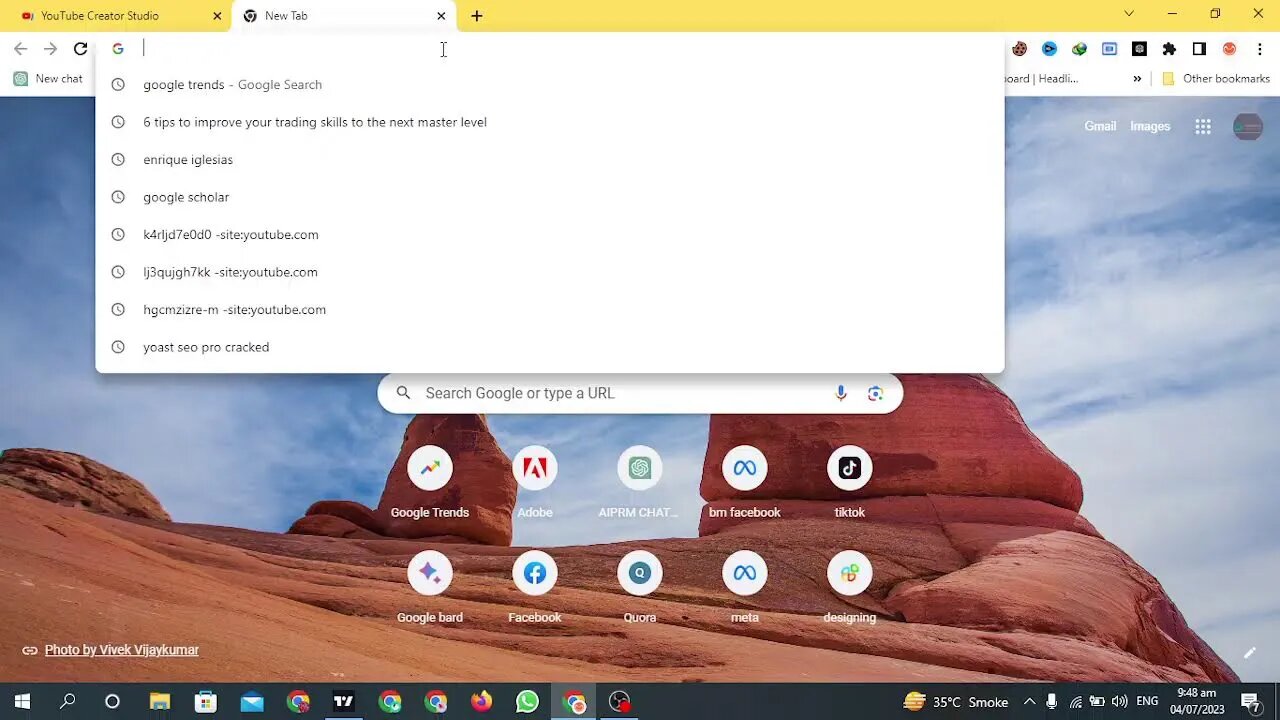Click the orange circular profile icon in toolbar
1280x720 pixels.
coord(1229,48)
